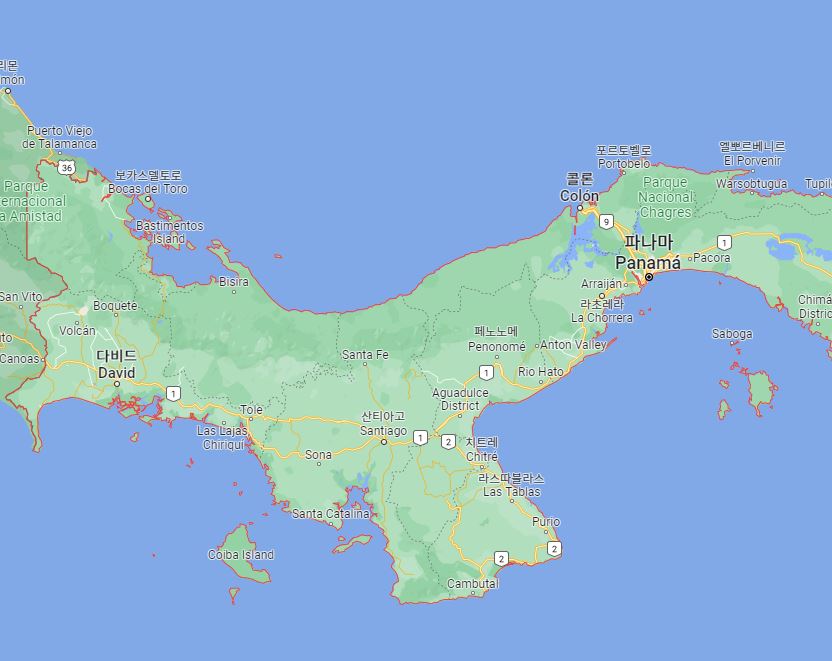Screen dimensions: 832x661
Task: Click the route 1 shield east of David
Action: point(173,394)
